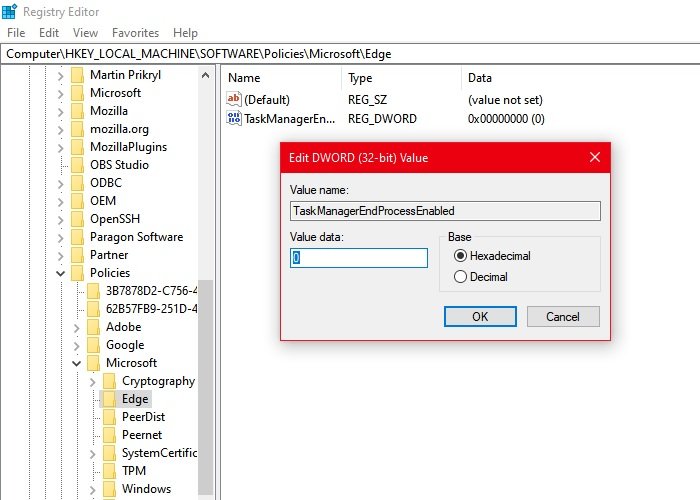Screen dimensions: 700x500
Task: Click the folder icon beside 62B57FB9-251D key
Action: [94, 309]
